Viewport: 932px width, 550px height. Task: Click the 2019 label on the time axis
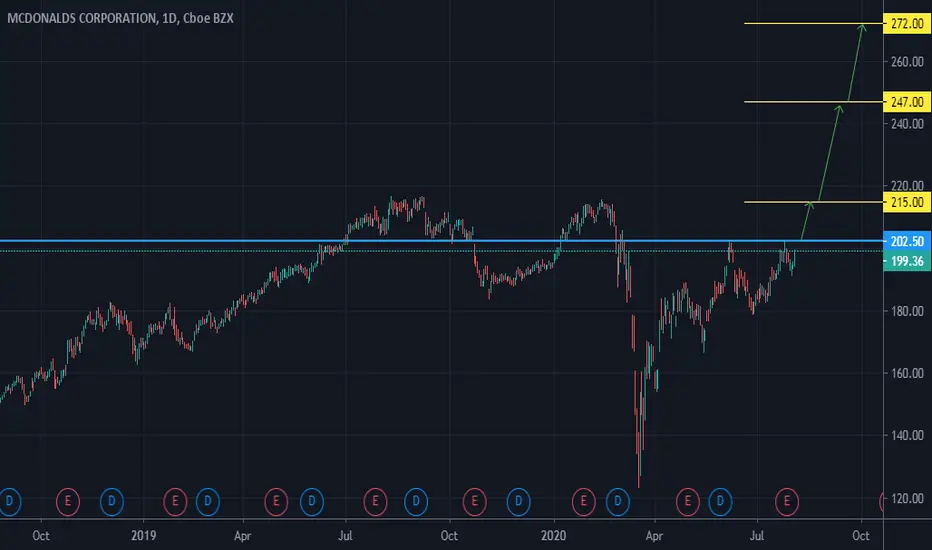143,536
